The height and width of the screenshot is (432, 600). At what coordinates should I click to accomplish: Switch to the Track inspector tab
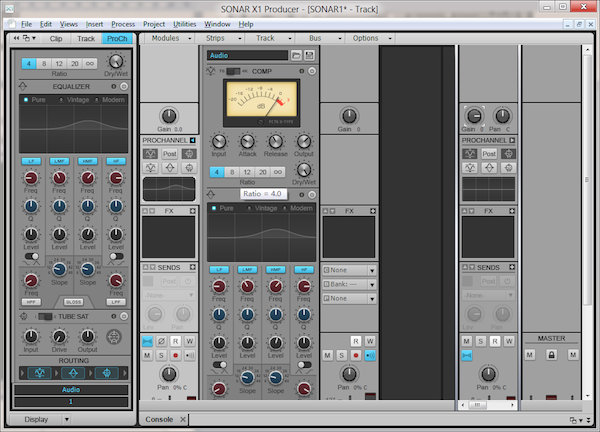86,39
